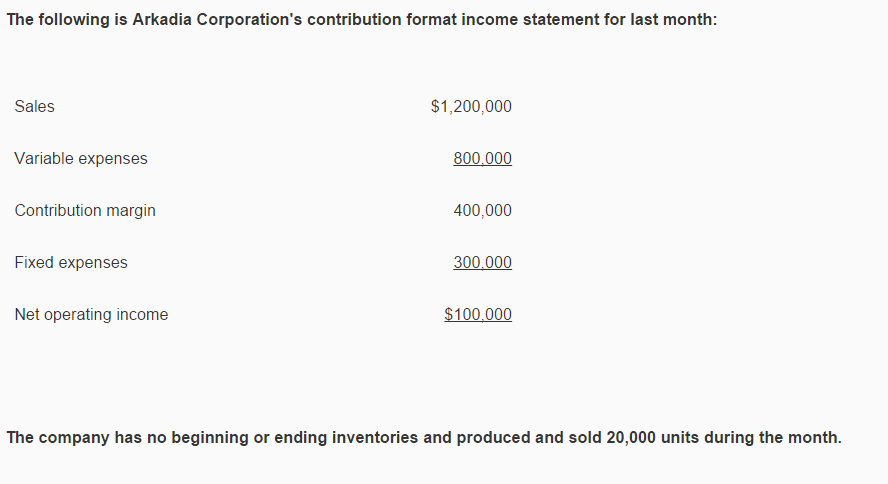The height and width of the screenshot is (484, 888).
Task: Click the Net operating income label
Action: click(x=91, y=315)
